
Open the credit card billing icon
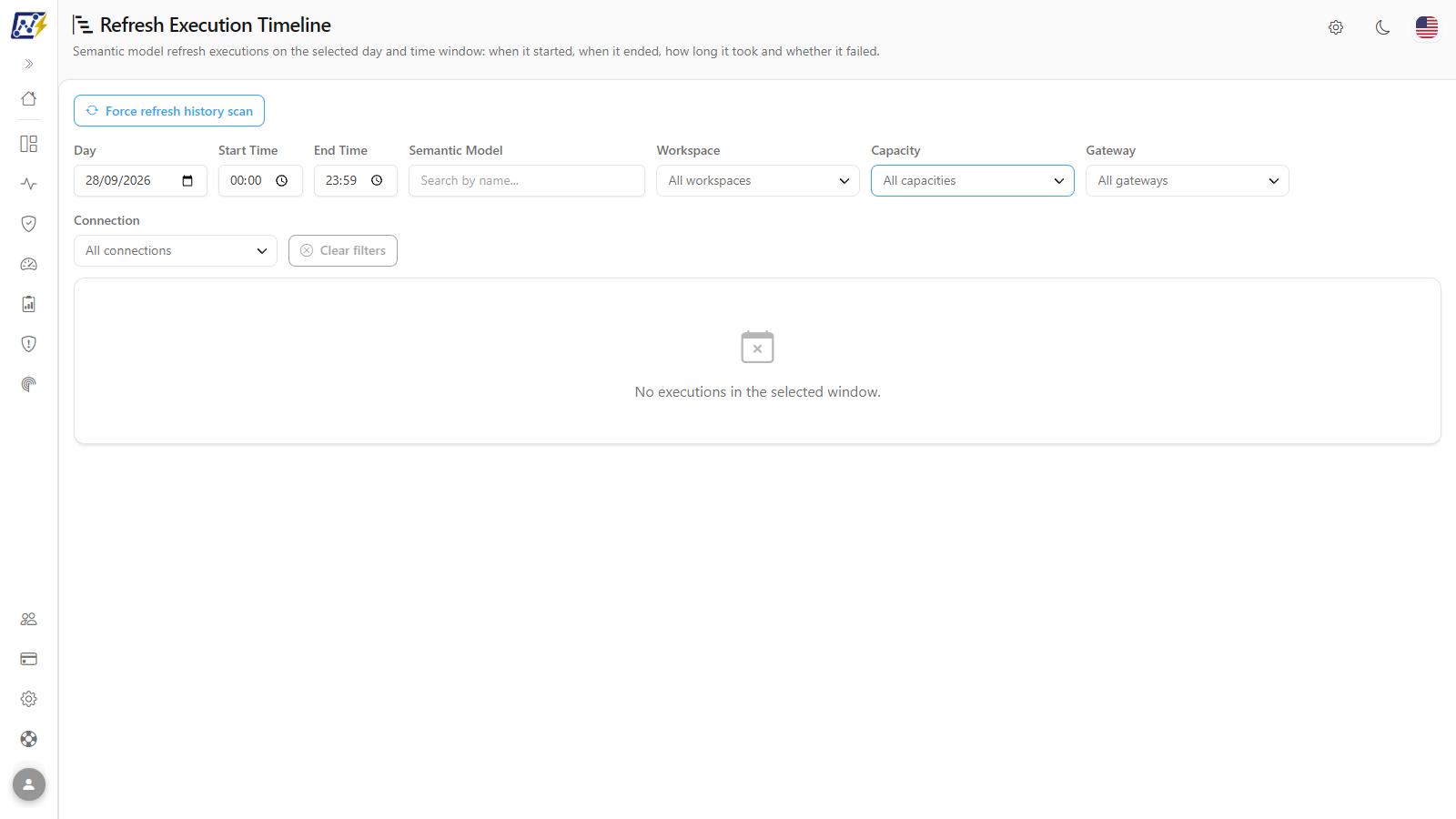pos(29,659)
